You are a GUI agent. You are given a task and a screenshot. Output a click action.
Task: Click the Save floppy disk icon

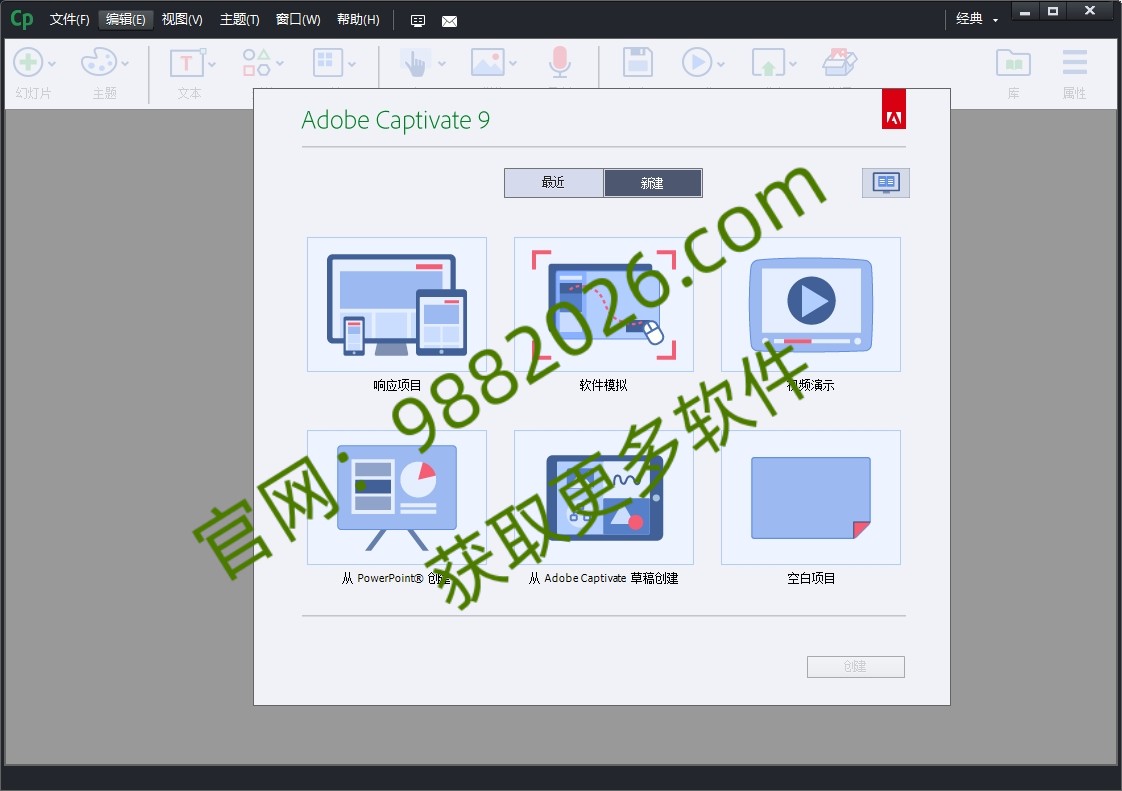click(638, 62)
